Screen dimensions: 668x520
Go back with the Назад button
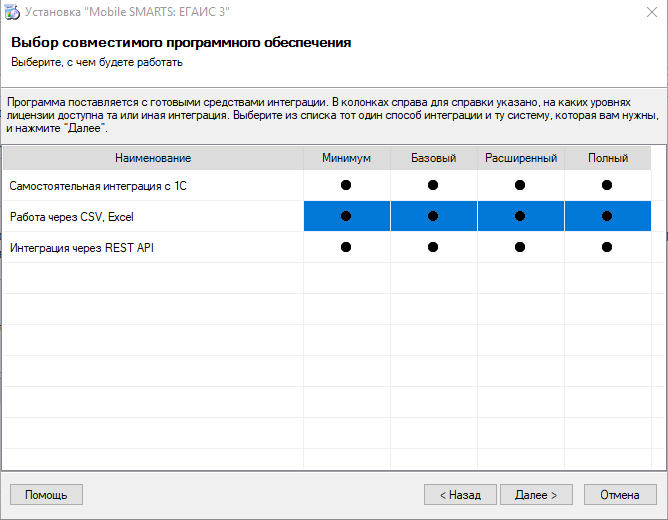pos(460,495)
